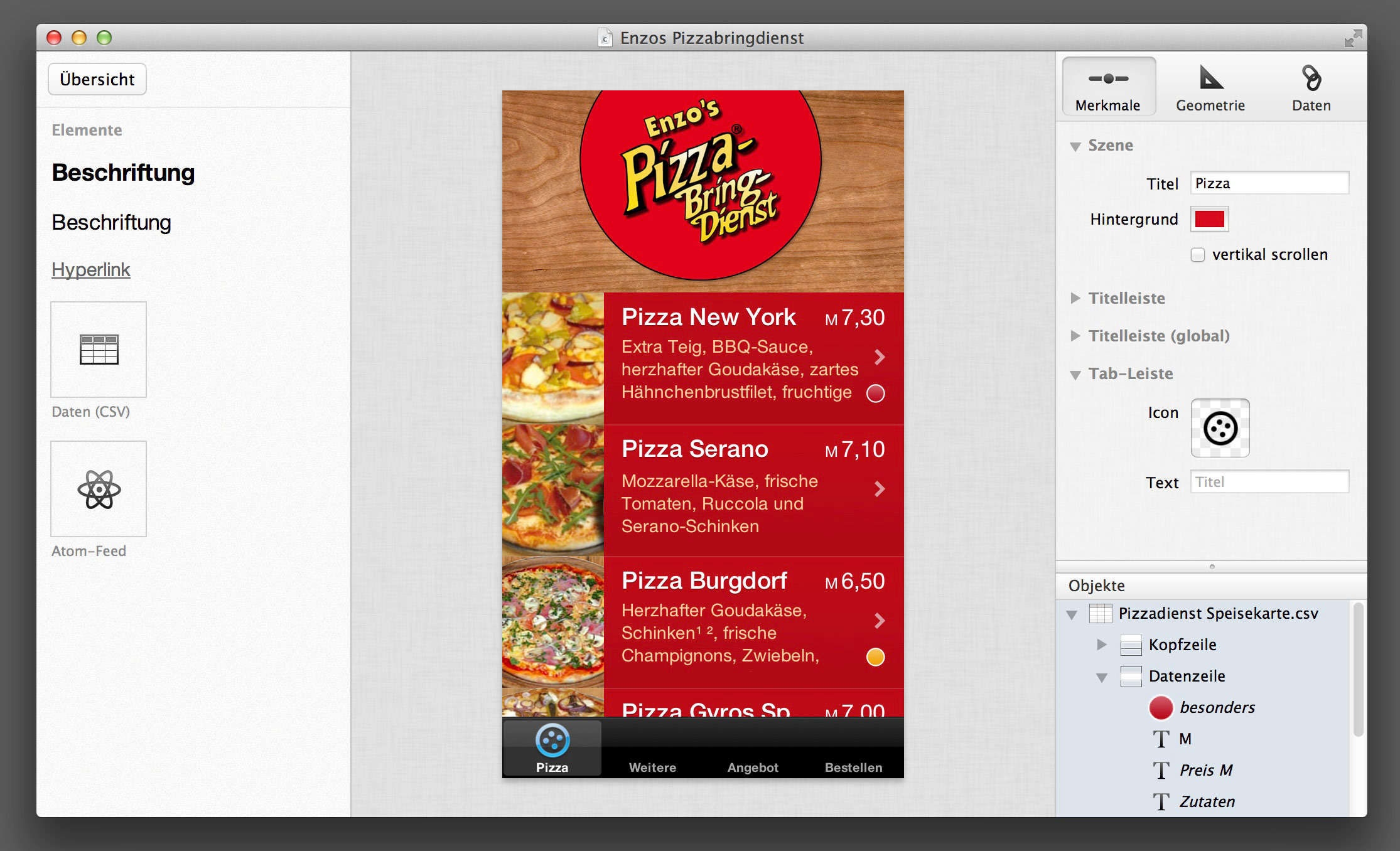The height and width of the screenshot is (851, 1400).
Task: Click the price 7,10 text
Action: click(863, 450)
